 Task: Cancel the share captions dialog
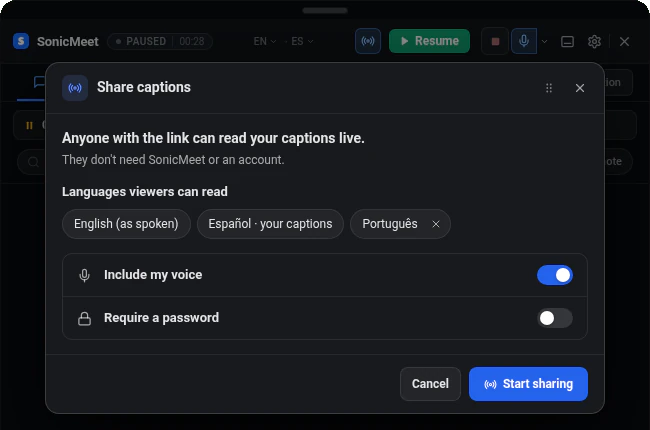430,384
